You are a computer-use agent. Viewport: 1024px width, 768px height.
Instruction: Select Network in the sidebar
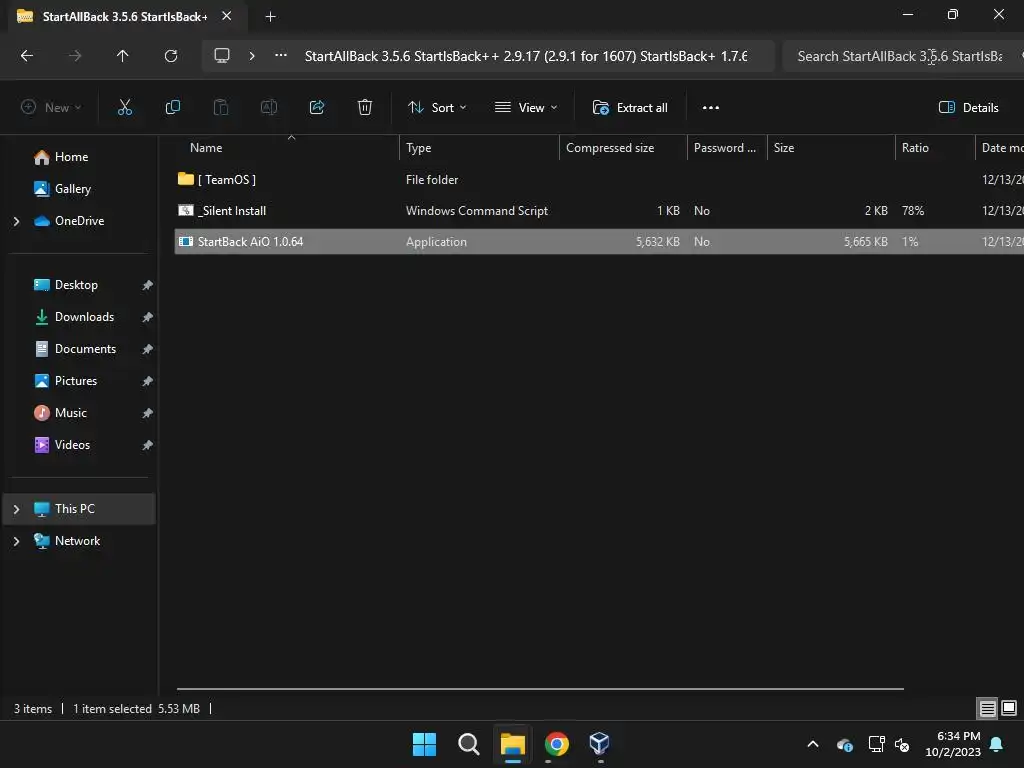pos(77,541)
